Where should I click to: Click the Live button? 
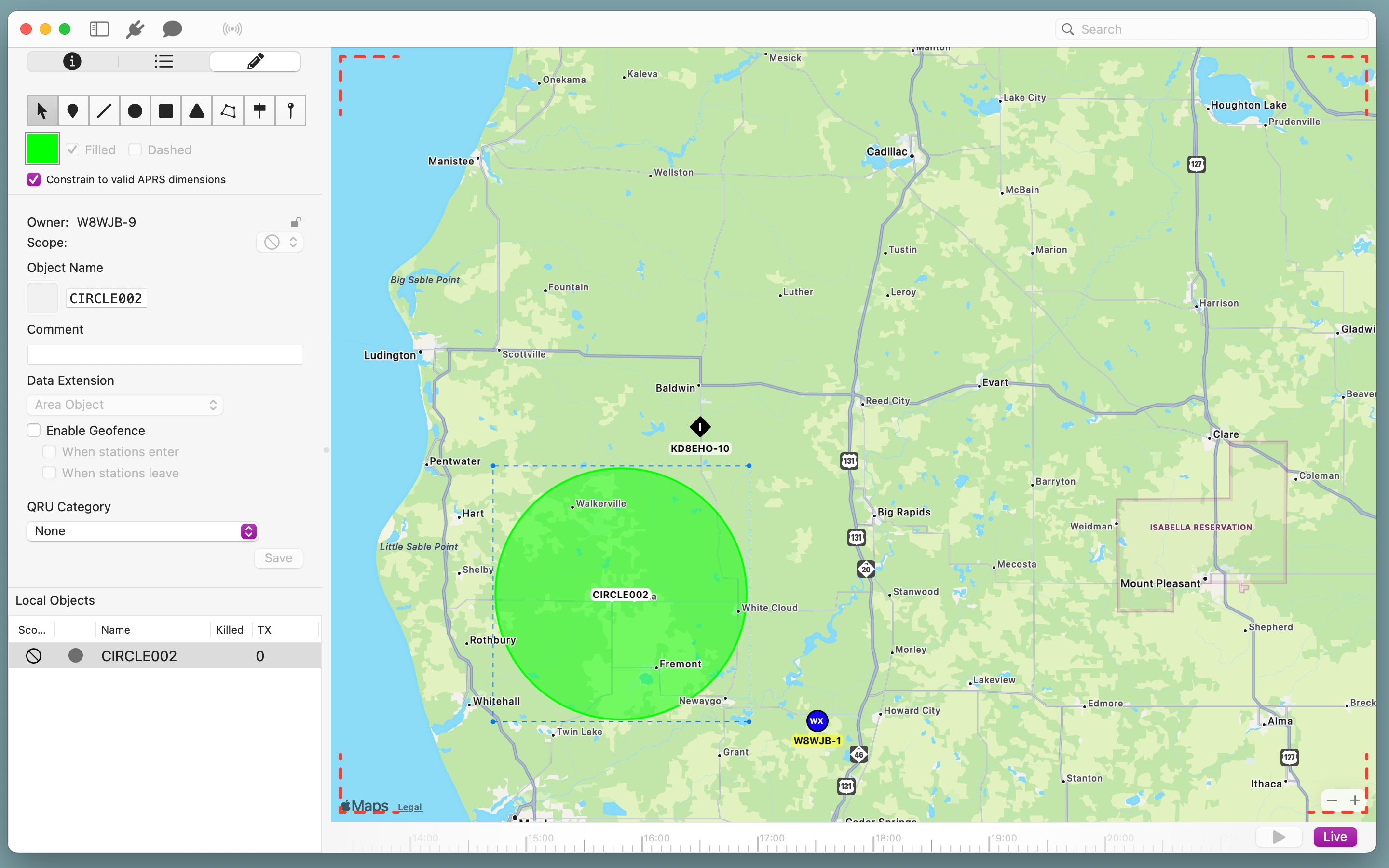[1335, 837]
